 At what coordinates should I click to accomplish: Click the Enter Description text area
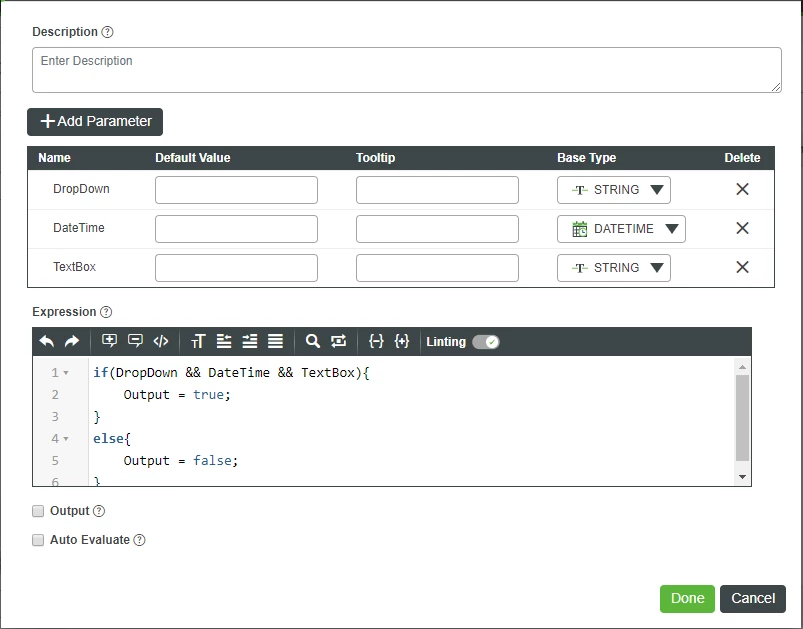407,70
